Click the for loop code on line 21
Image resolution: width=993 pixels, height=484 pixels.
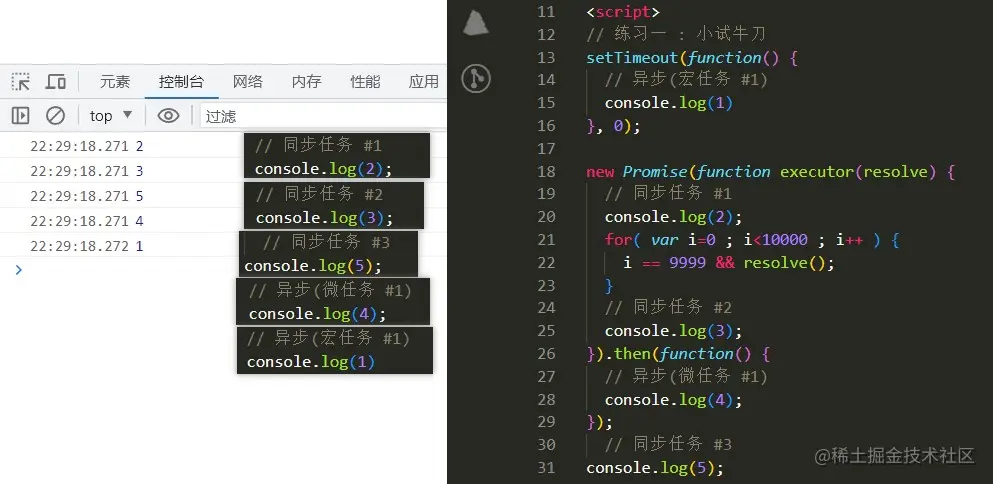(x=752, y=239)
